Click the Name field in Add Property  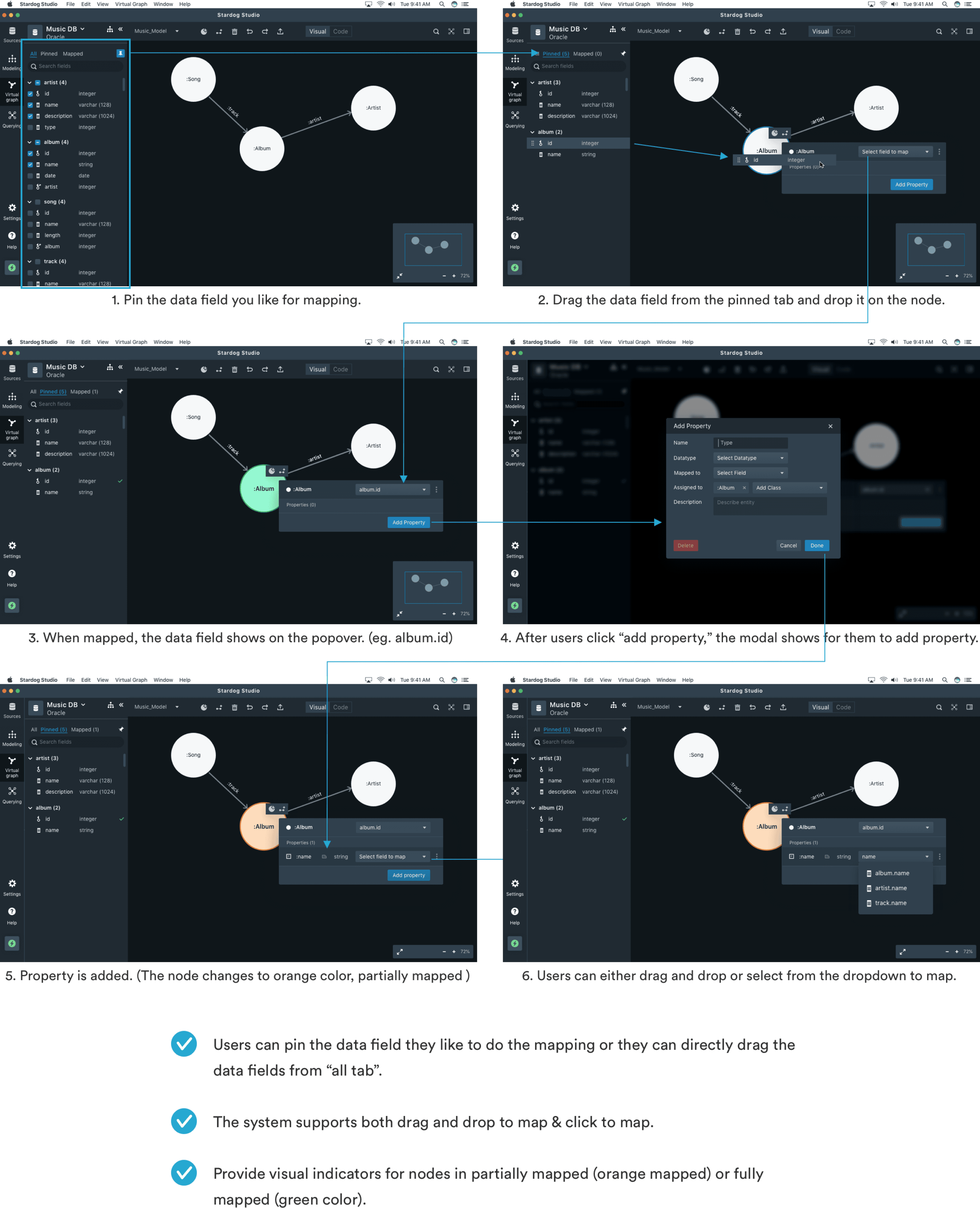click(750, 443)
